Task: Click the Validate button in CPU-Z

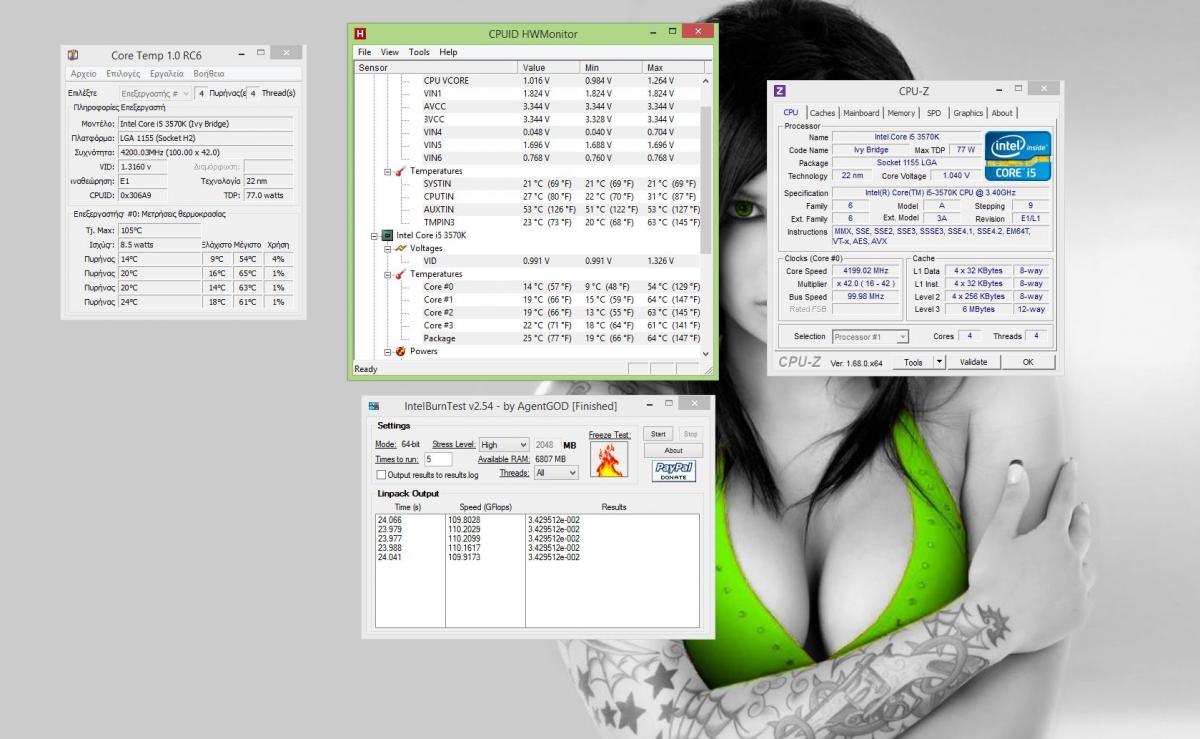Action: point(973,362)
